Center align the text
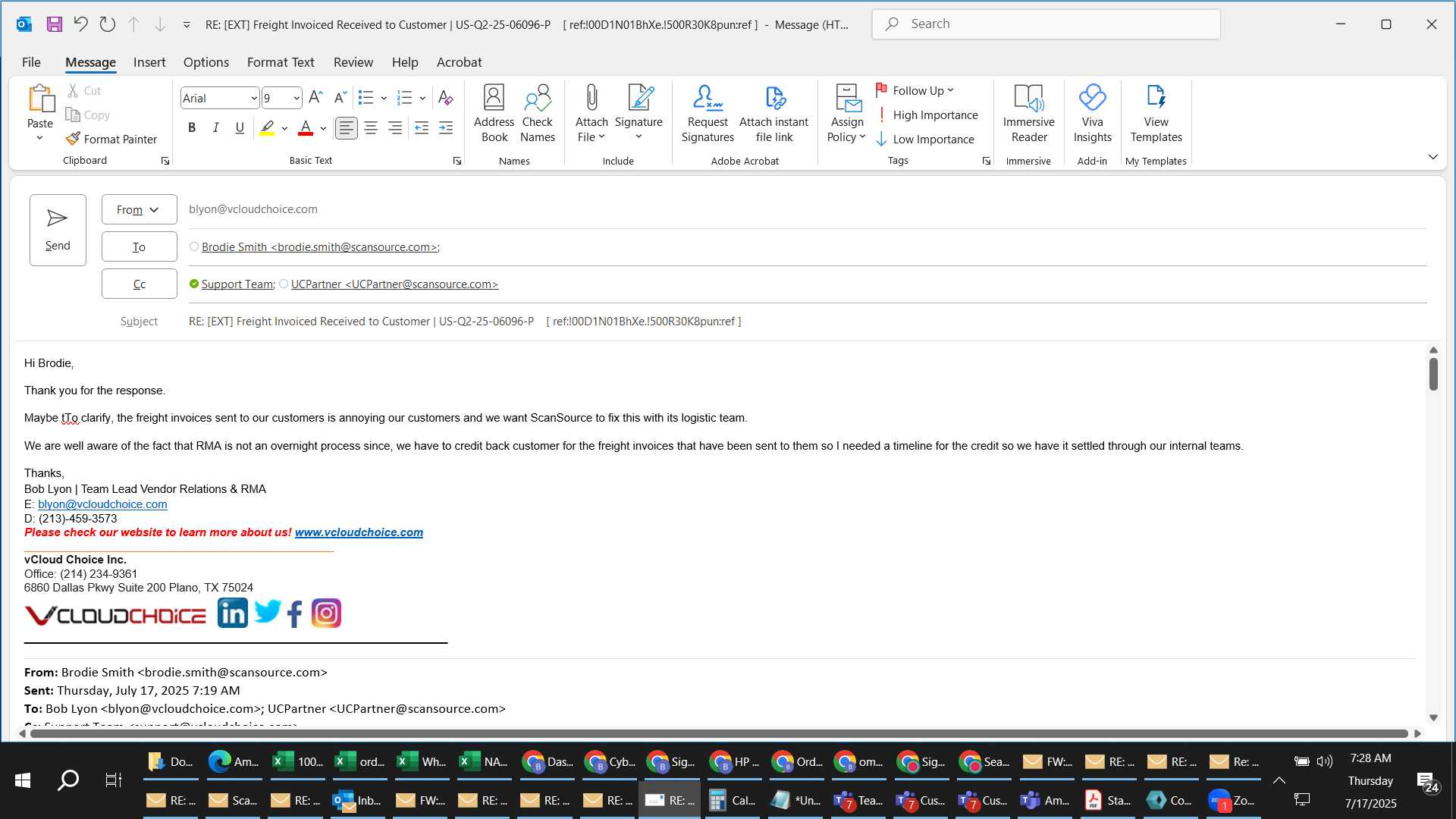The width and height of the screenshot is (1456, 819). [371, 128]
